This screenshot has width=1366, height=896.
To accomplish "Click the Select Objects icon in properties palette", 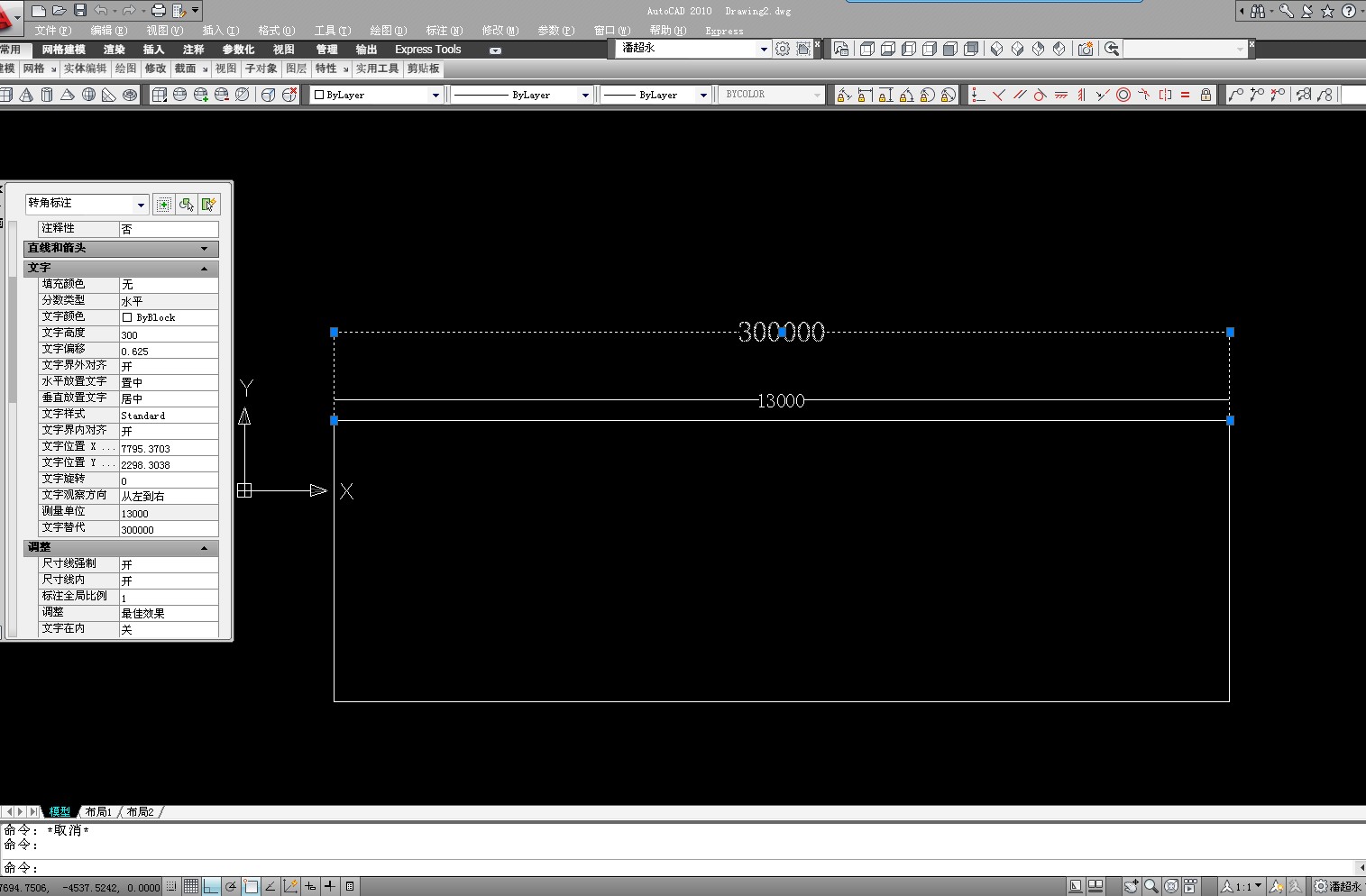I will coord(187,205).
